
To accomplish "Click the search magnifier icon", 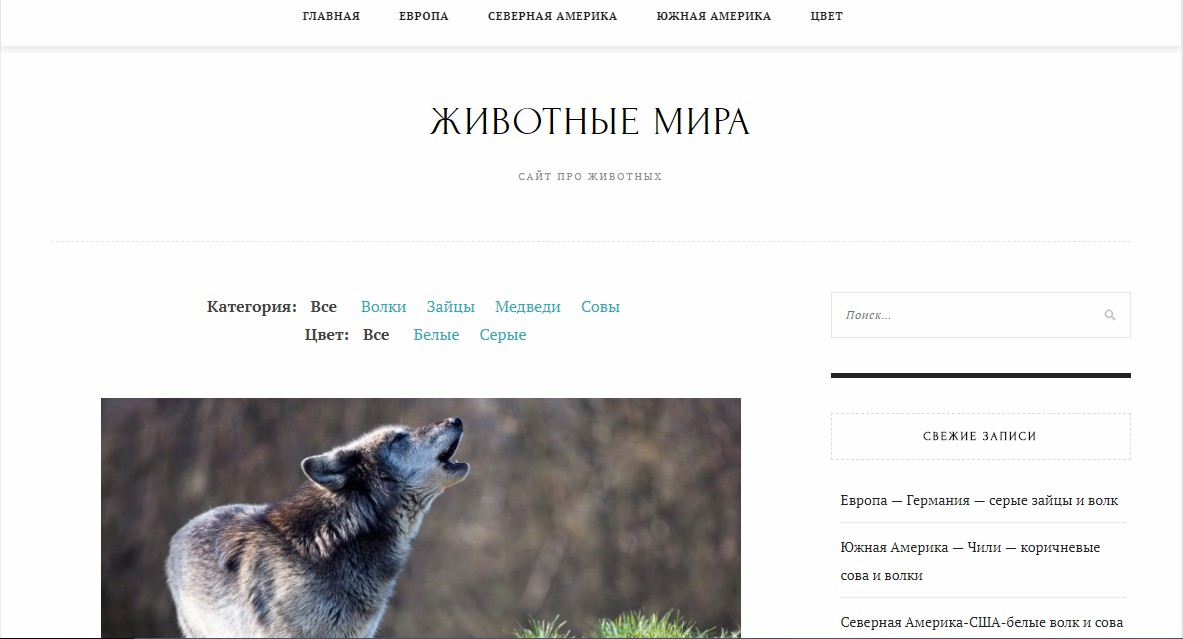I will coord(1110,315).
